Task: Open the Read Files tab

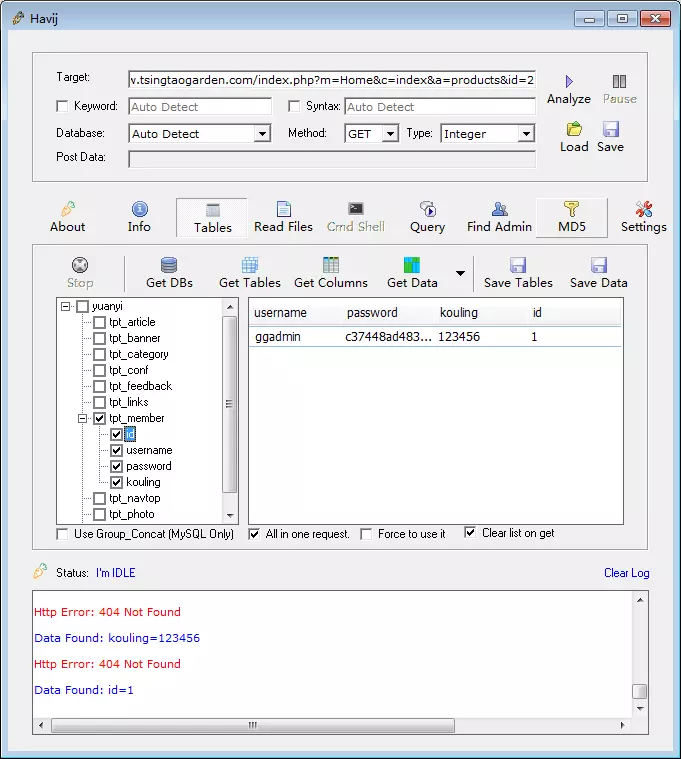Action: [x=283, y=218]
